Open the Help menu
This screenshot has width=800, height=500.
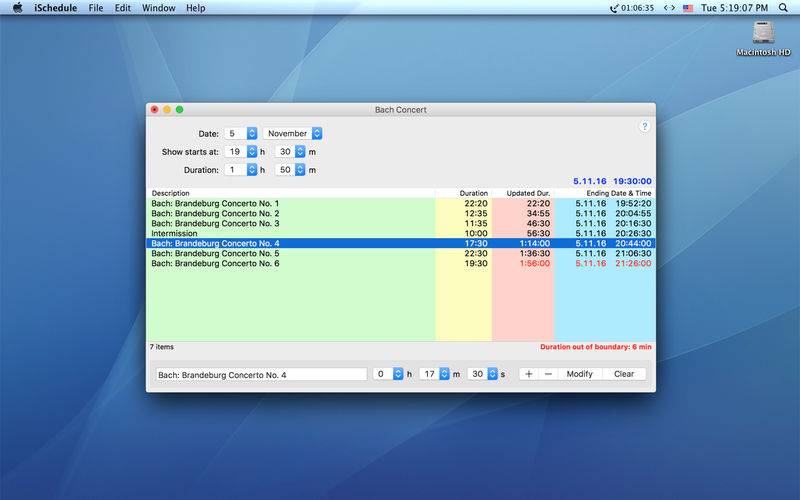195,8
